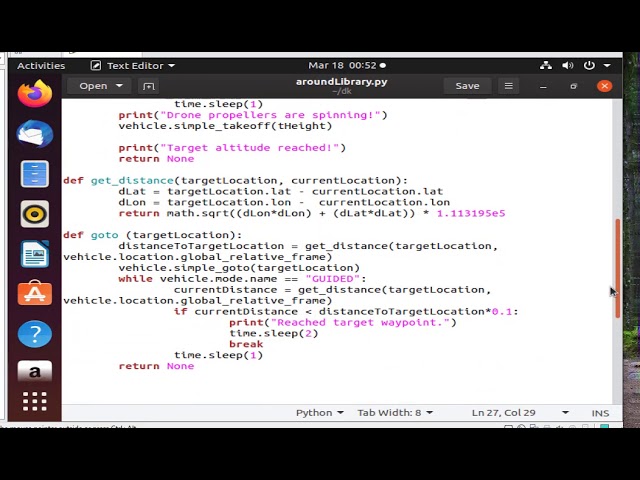The width and height of the screenshot is (640, 480).
Task: Open Firefox from the dock
Action: 35,93
